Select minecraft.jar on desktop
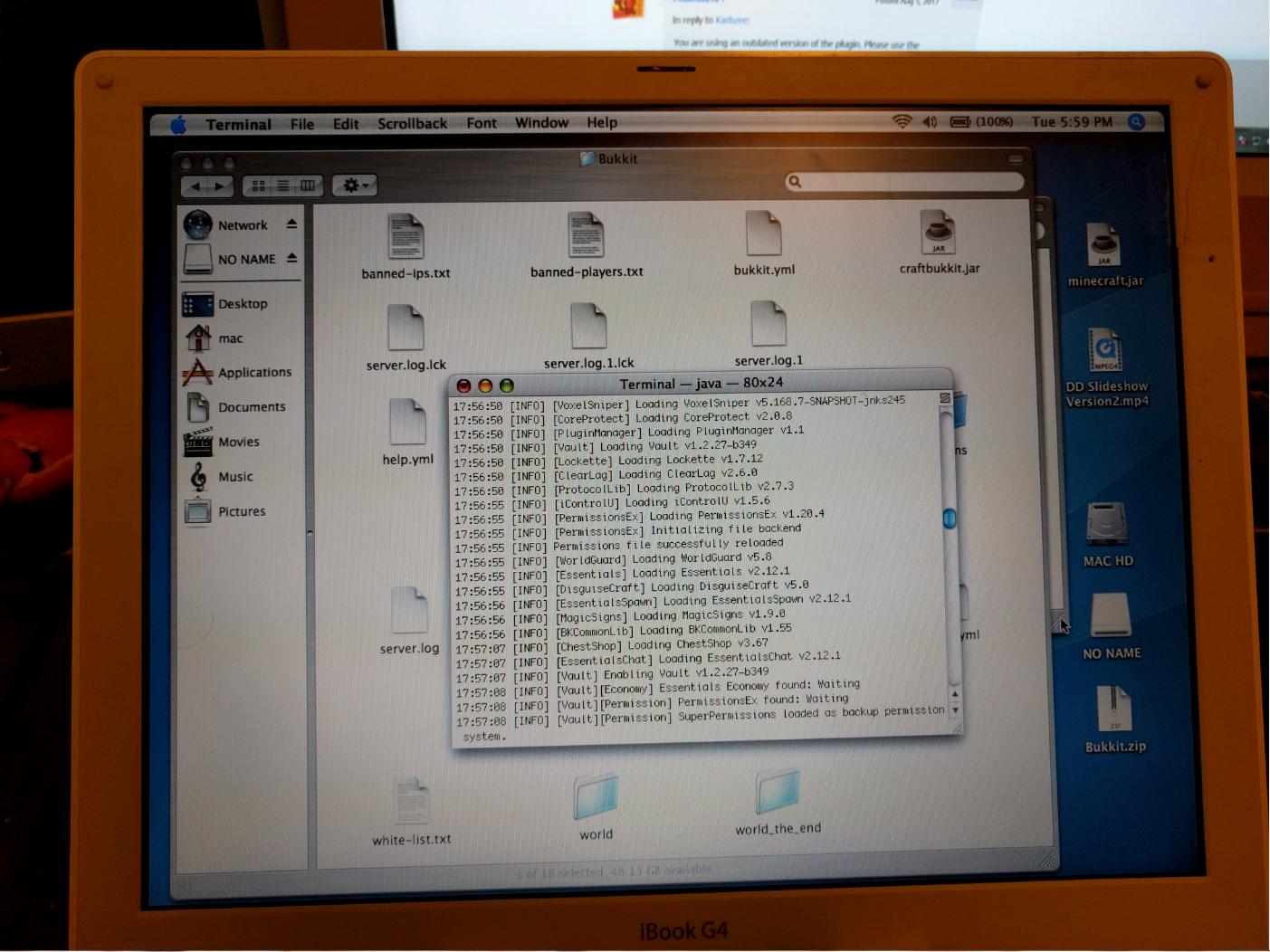 pyautogui.click(x=1104, y=255)
